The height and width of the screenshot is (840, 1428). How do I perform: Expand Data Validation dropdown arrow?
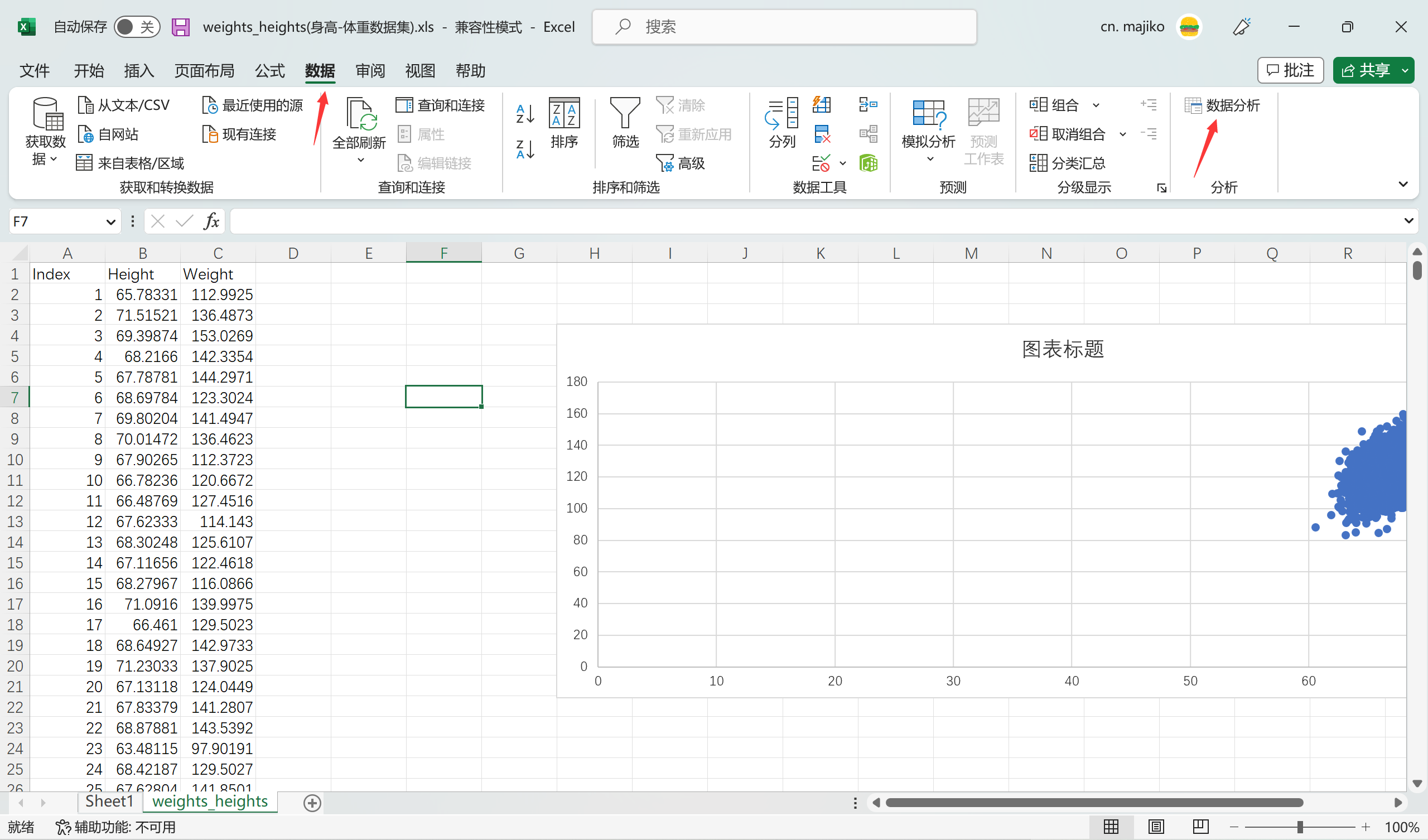pyautogui.click(x=843, y=163)
